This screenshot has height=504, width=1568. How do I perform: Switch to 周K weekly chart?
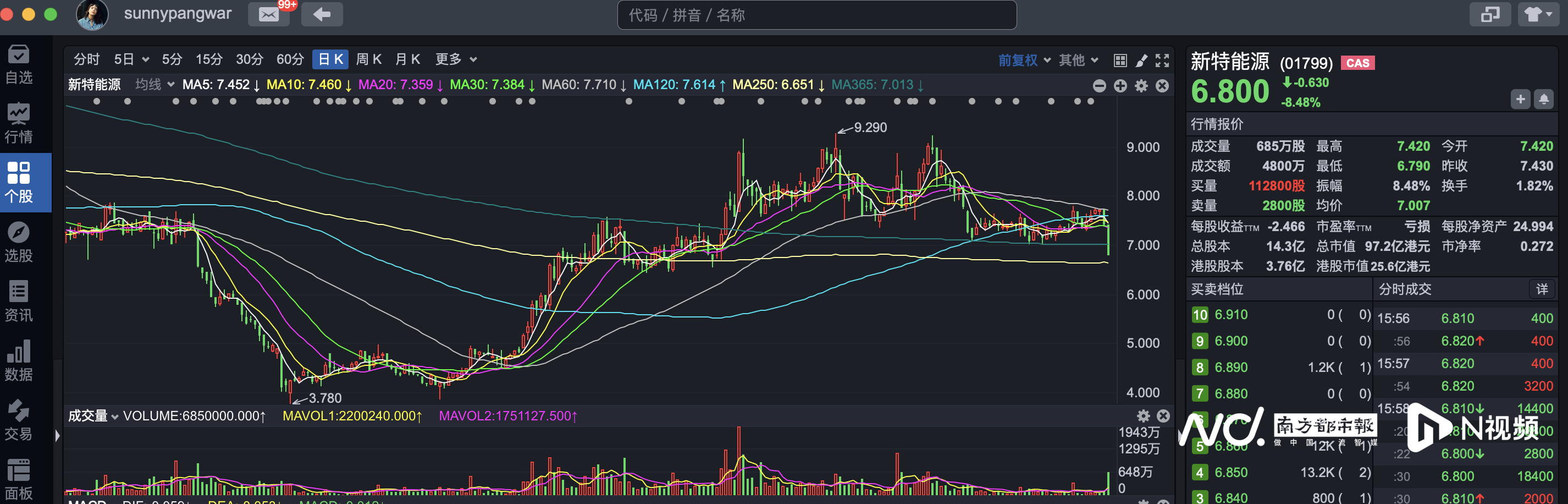pyautogui.click(x=368, y=59)
